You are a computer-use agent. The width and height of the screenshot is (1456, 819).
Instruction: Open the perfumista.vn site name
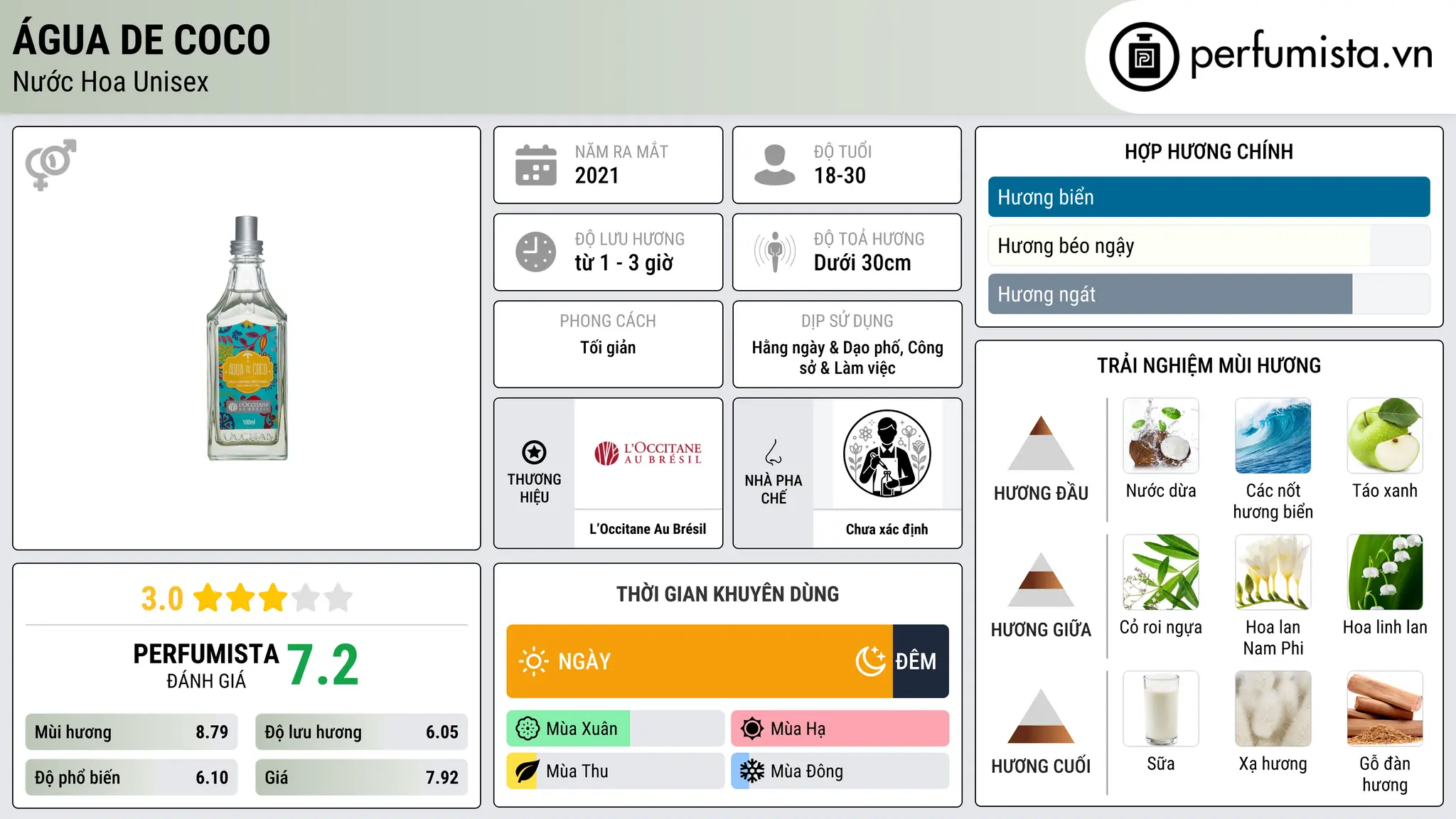tap(1311, 55)
